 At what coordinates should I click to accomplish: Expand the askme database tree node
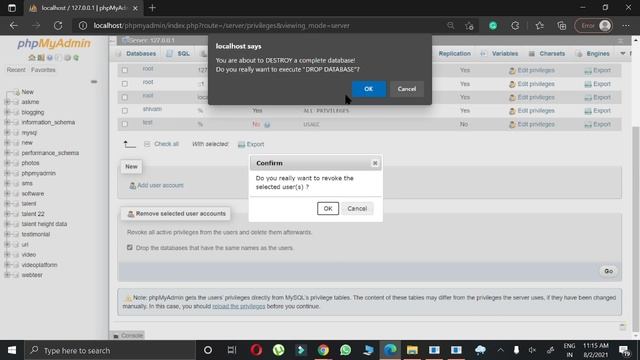tap(7, 102)
